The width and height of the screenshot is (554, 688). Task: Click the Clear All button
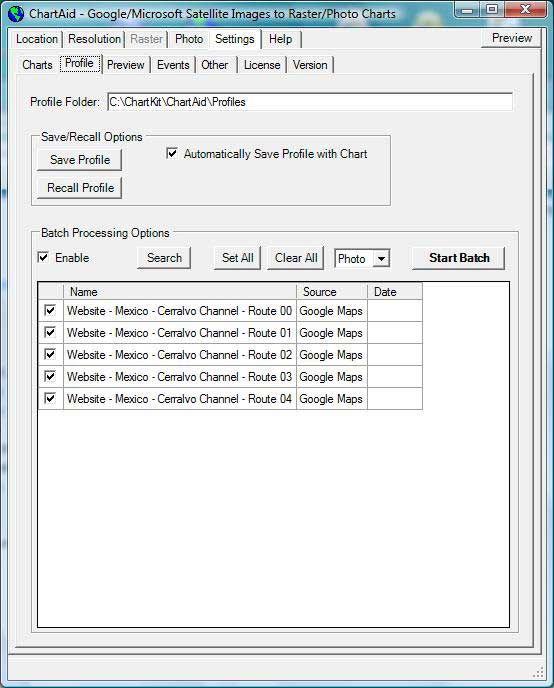point(296,258)
